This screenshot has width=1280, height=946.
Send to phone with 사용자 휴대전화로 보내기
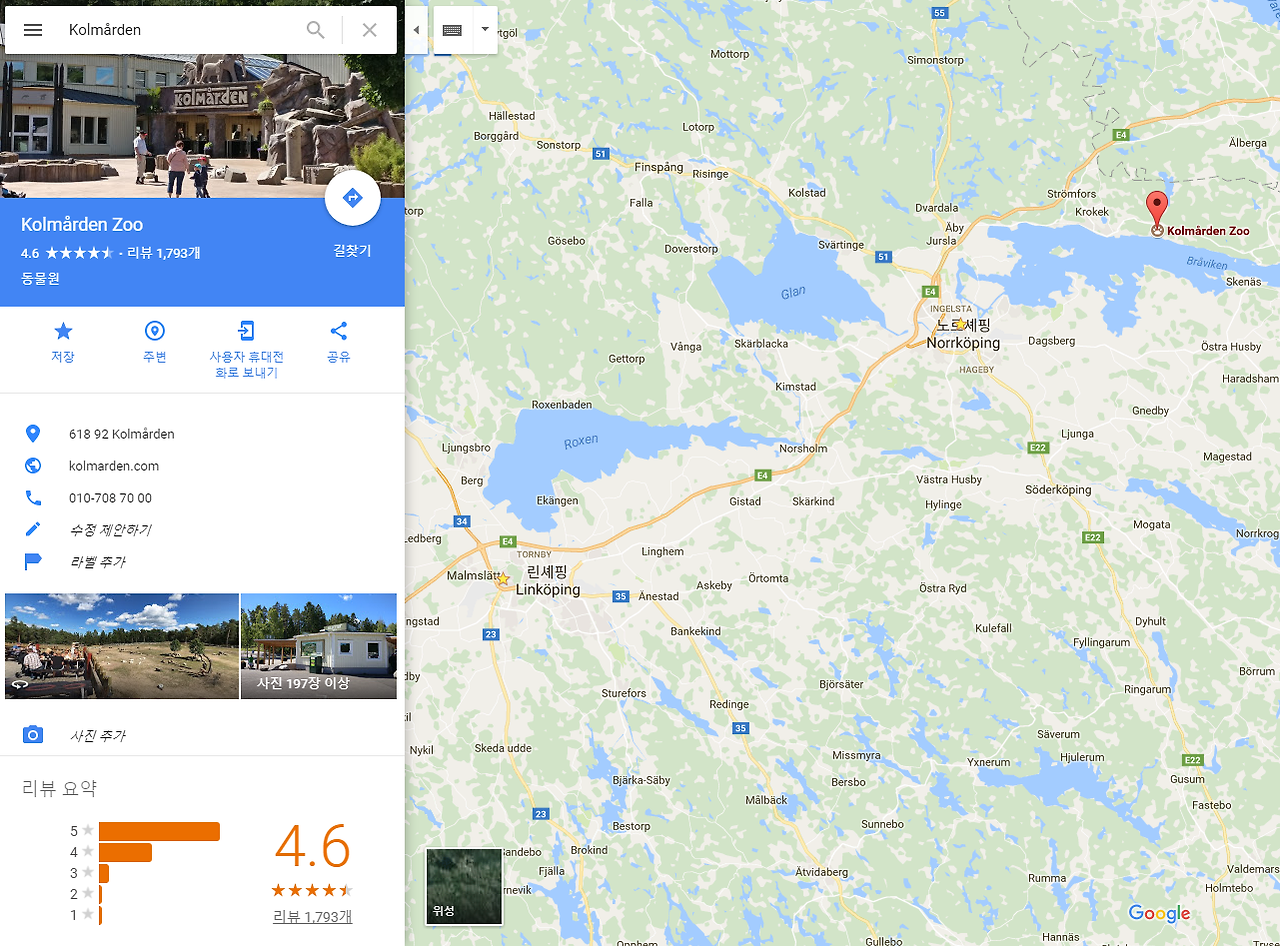[x=247, y=350]
